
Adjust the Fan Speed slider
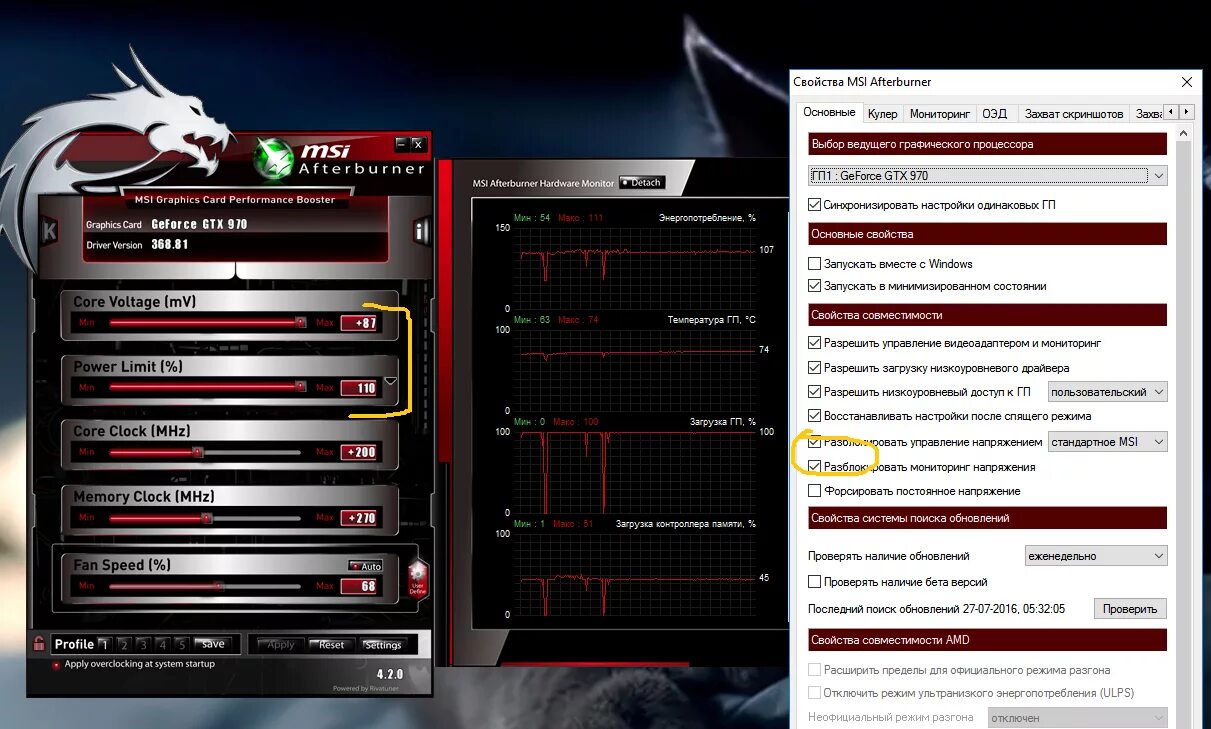tap(205, 586)
